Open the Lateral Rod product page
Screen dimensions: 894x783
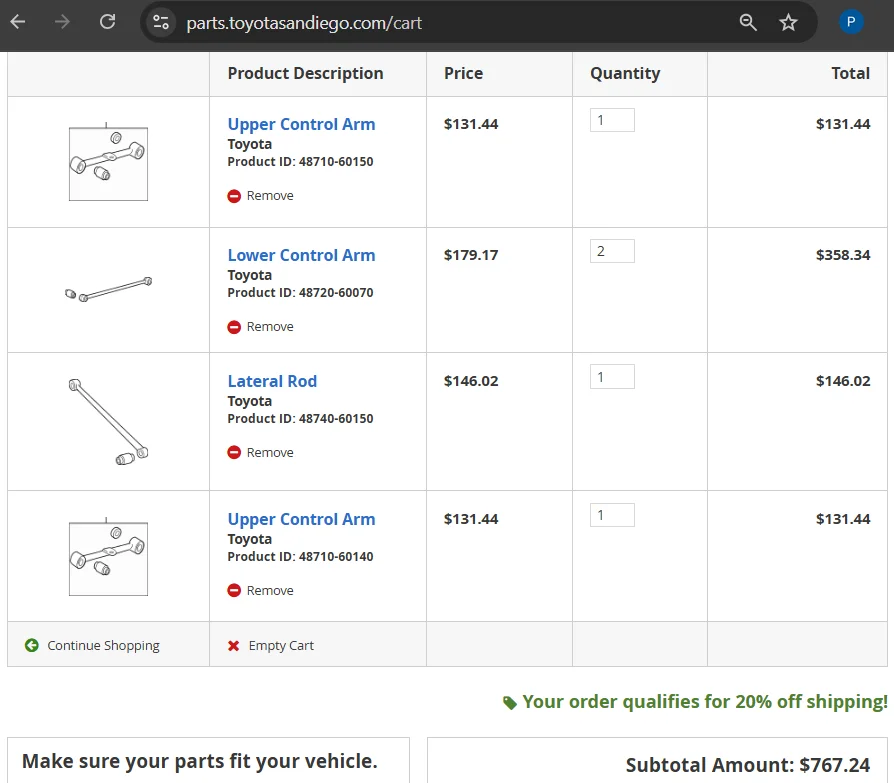click(x=272, y=381)
